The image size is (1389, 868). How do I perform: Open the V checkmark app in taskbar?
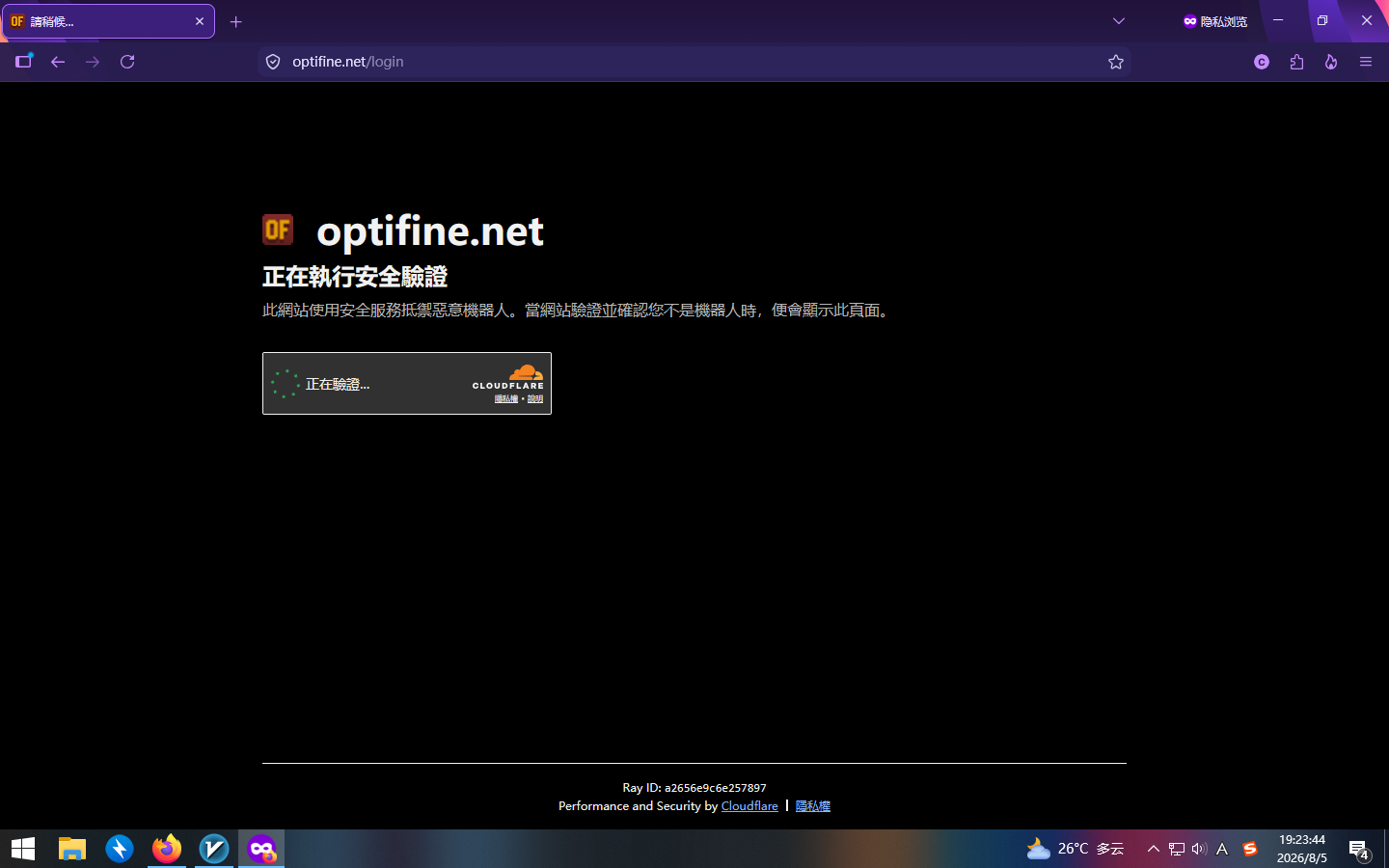click(x=214, y=849)
